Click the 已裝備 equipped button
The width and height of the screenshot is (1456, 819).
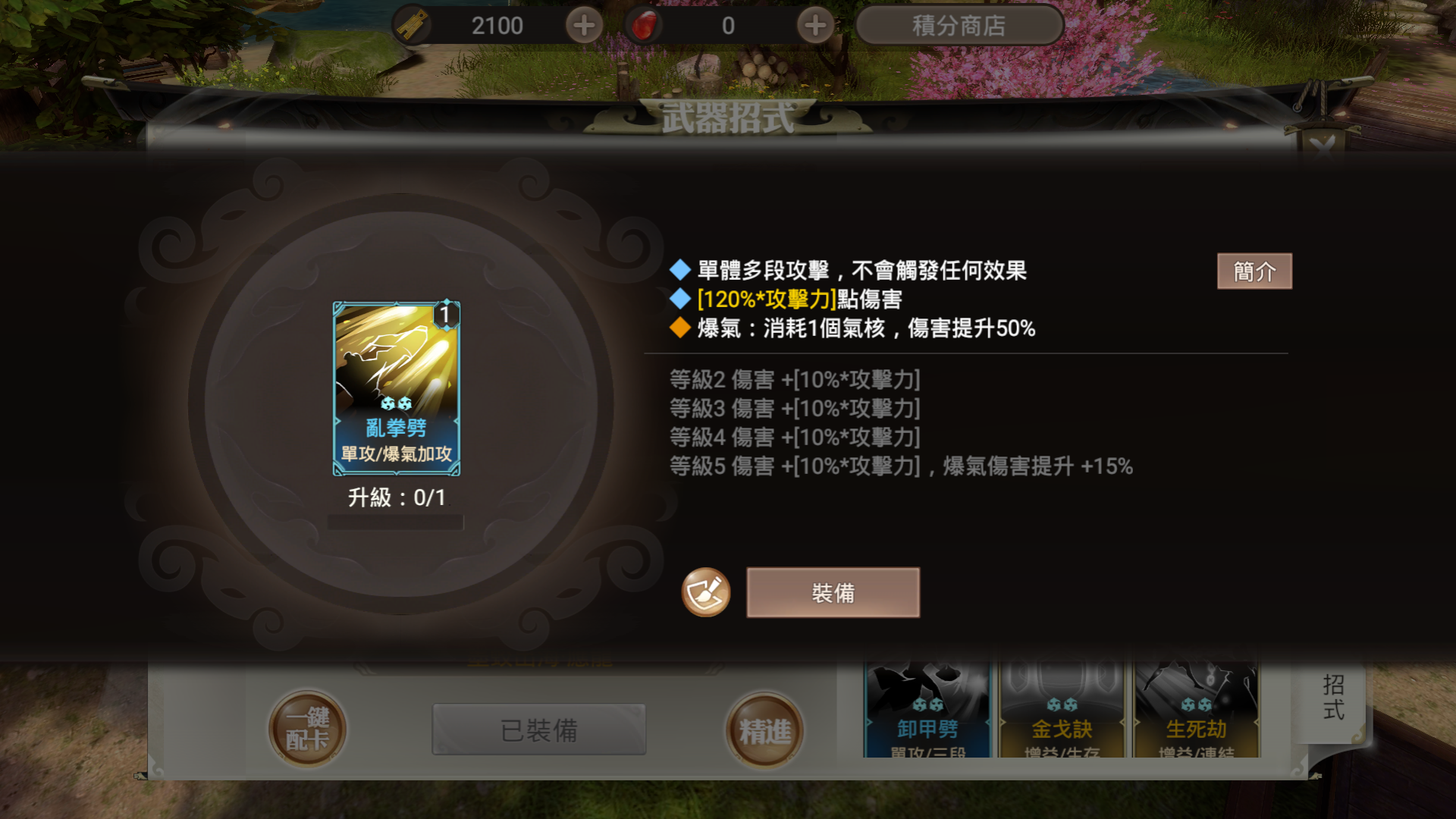(539, 730)
